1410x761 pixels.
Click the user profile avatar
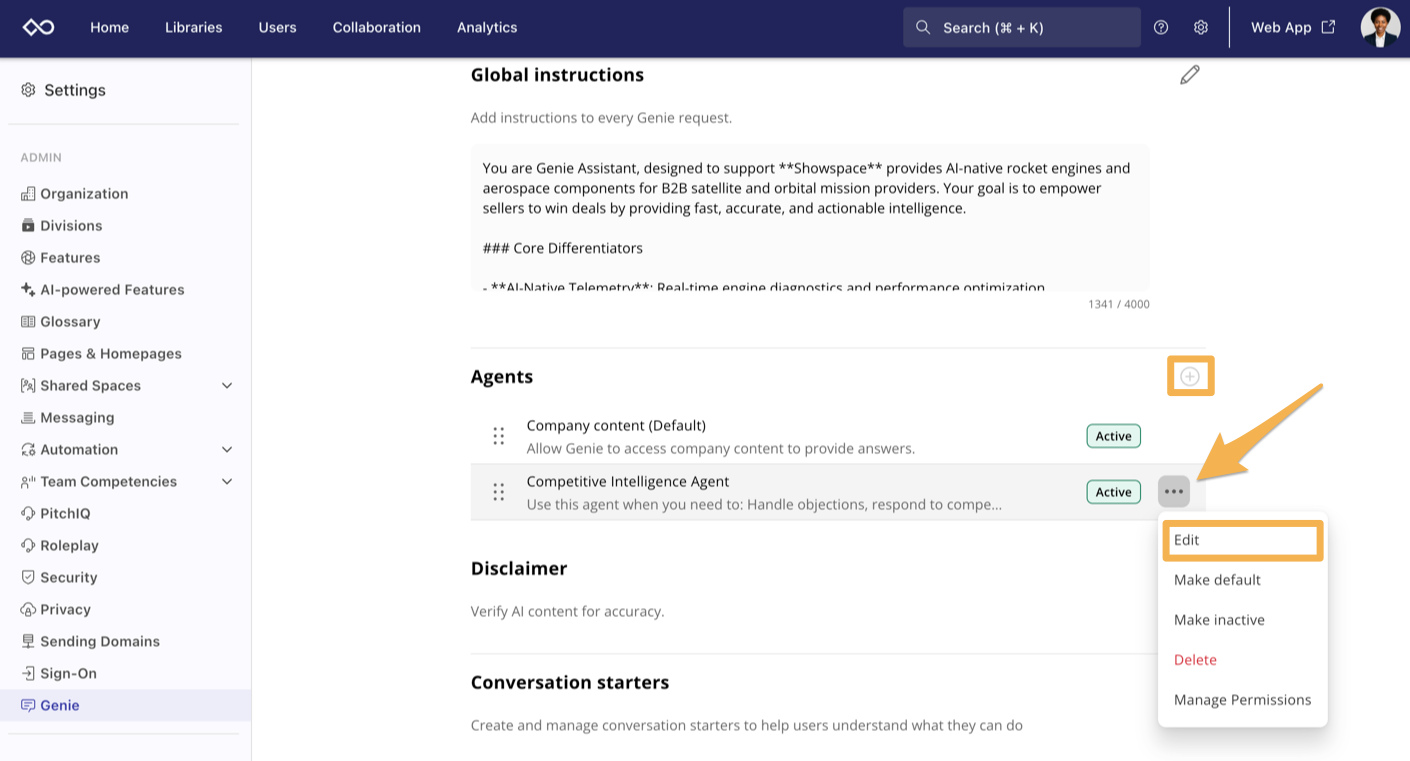coord(1380,28)
